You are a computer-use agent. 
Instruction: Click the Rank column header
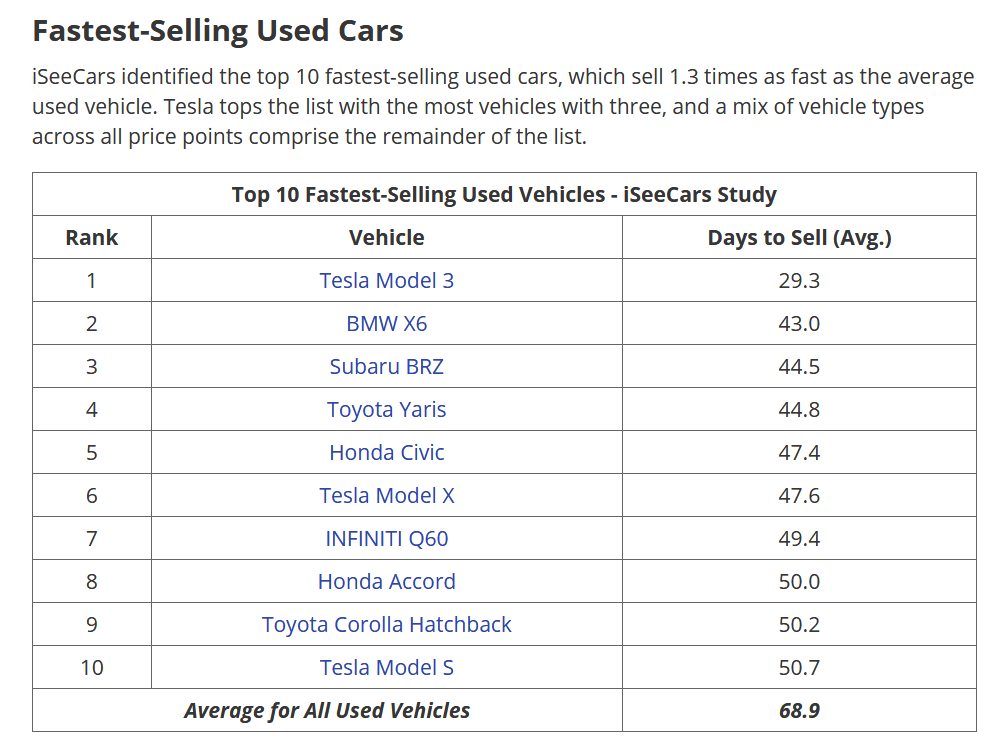tap(91, 238)
